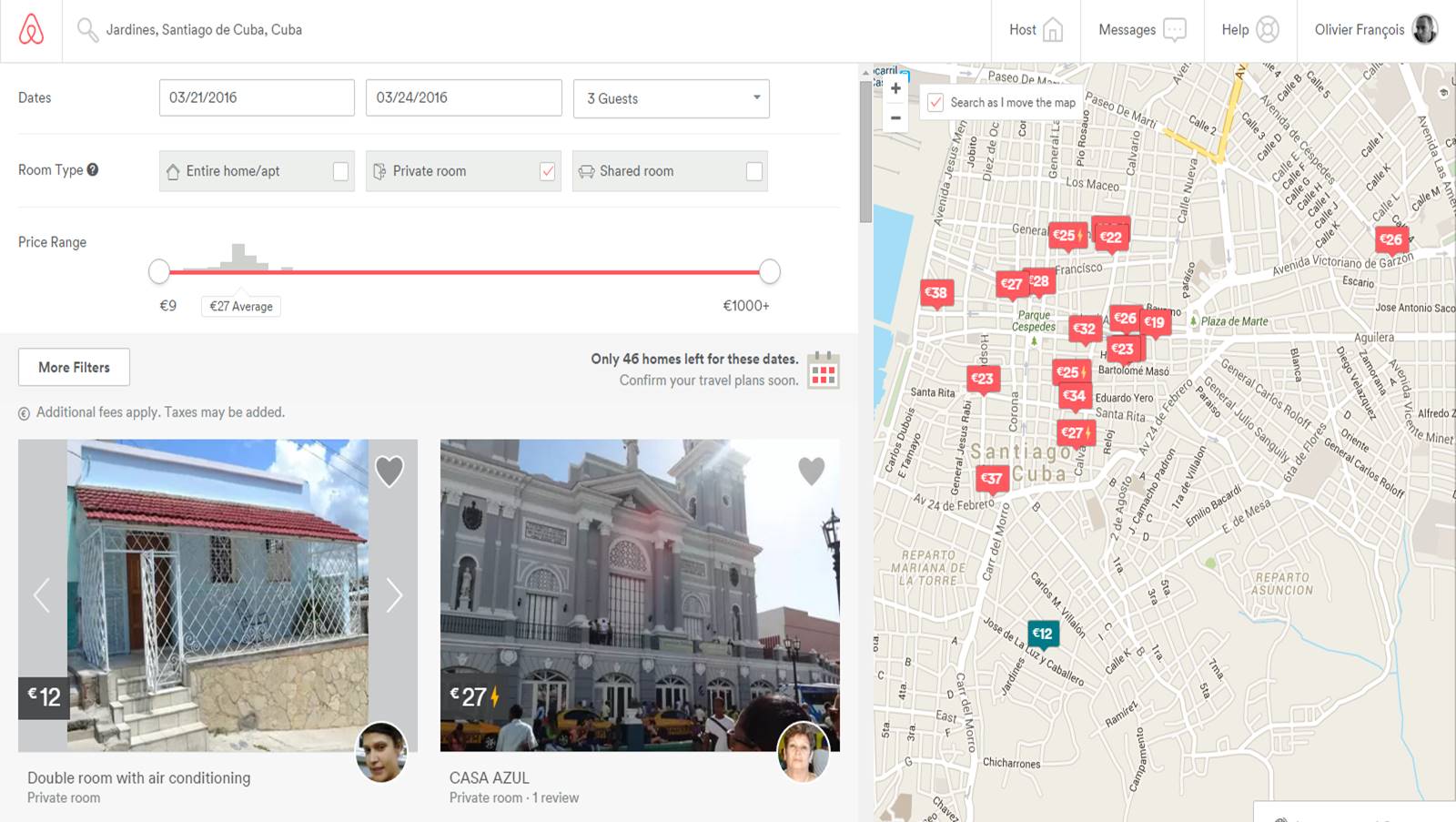Click the calendar icon near homes left notice

(824, 370)
